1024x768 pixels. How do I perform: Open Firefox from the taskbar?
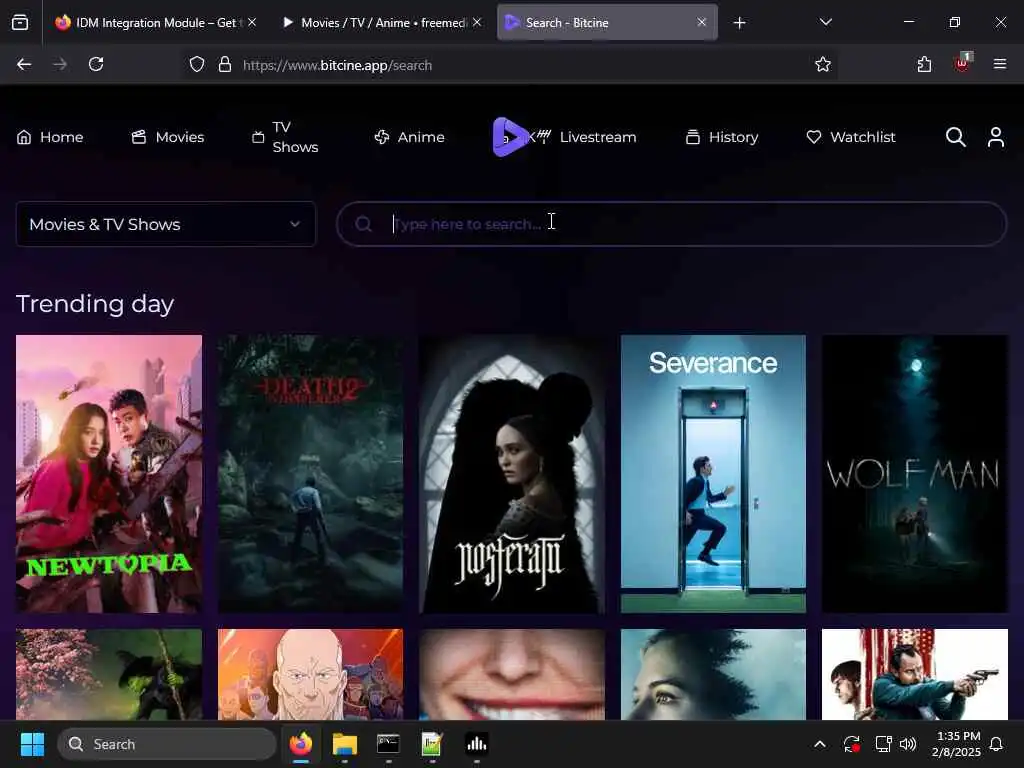coord(300,744)
